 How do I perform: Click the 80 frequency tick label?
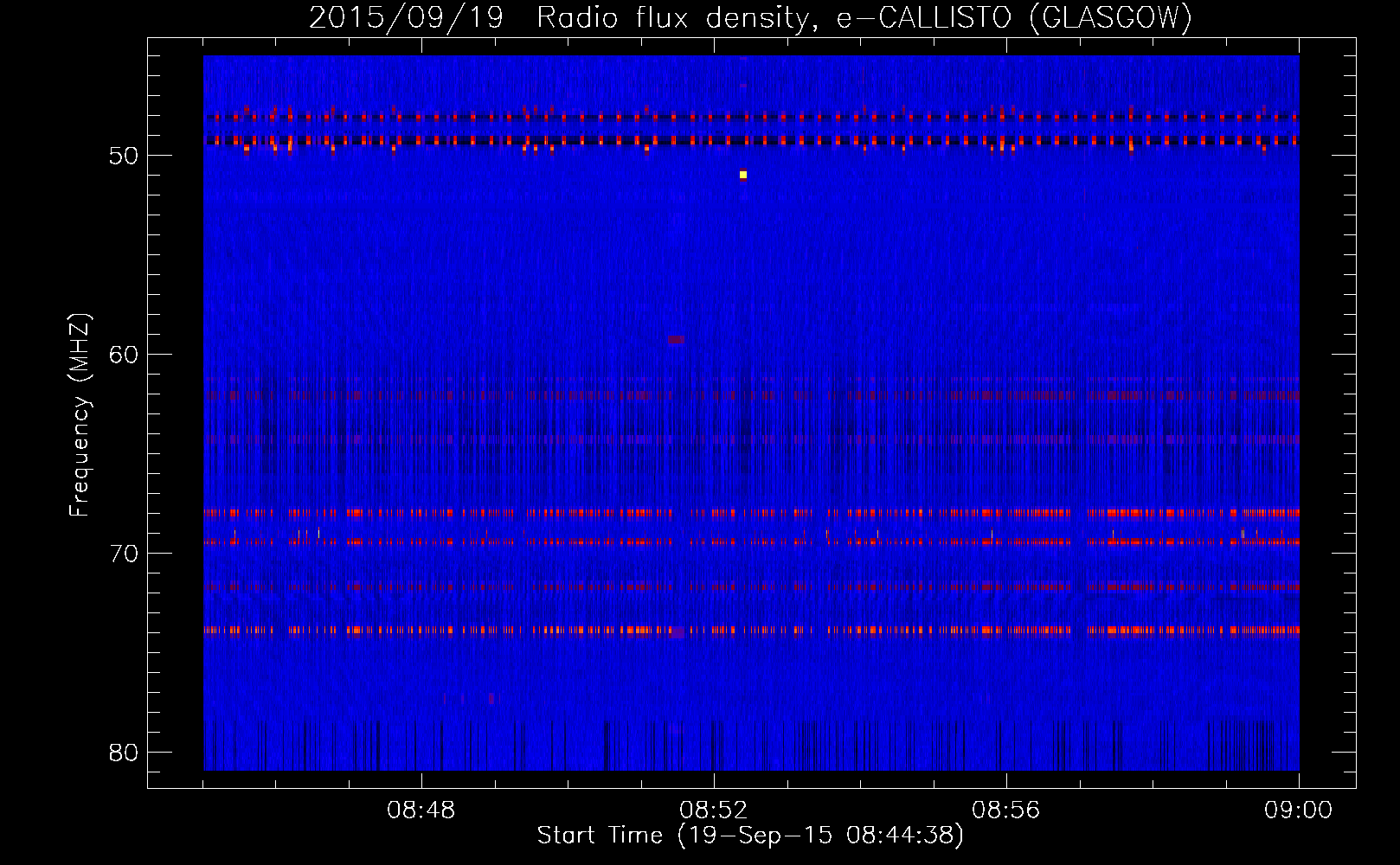coord(124,753)
